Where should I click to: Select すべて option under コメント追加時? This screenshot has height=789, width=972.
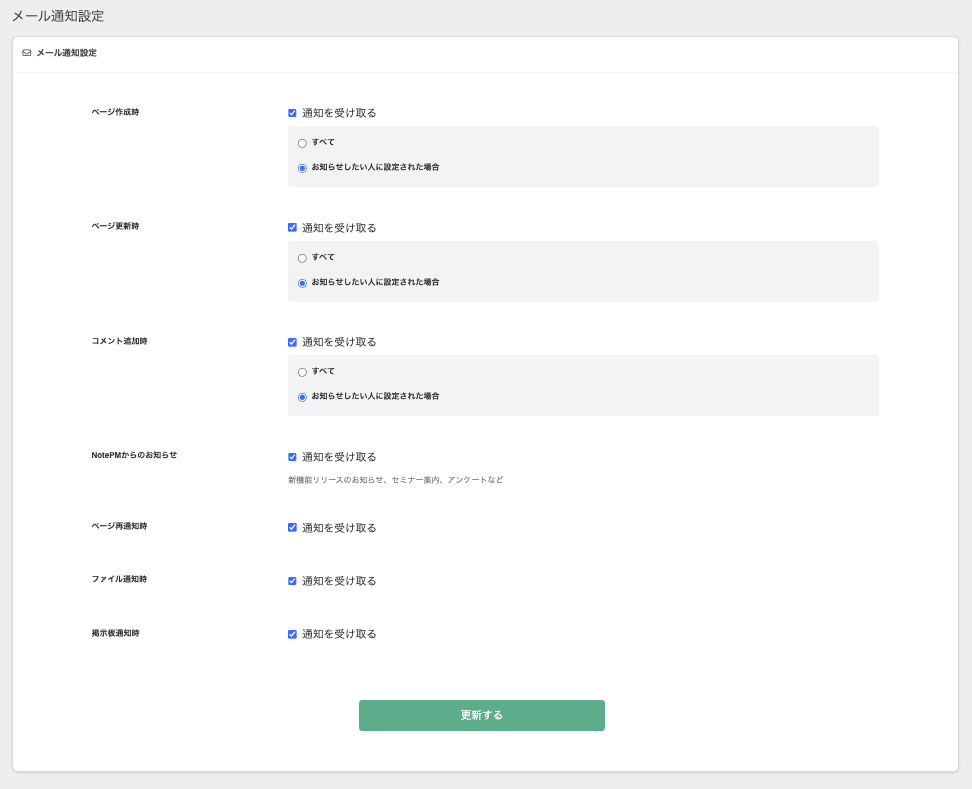[302, 372]
